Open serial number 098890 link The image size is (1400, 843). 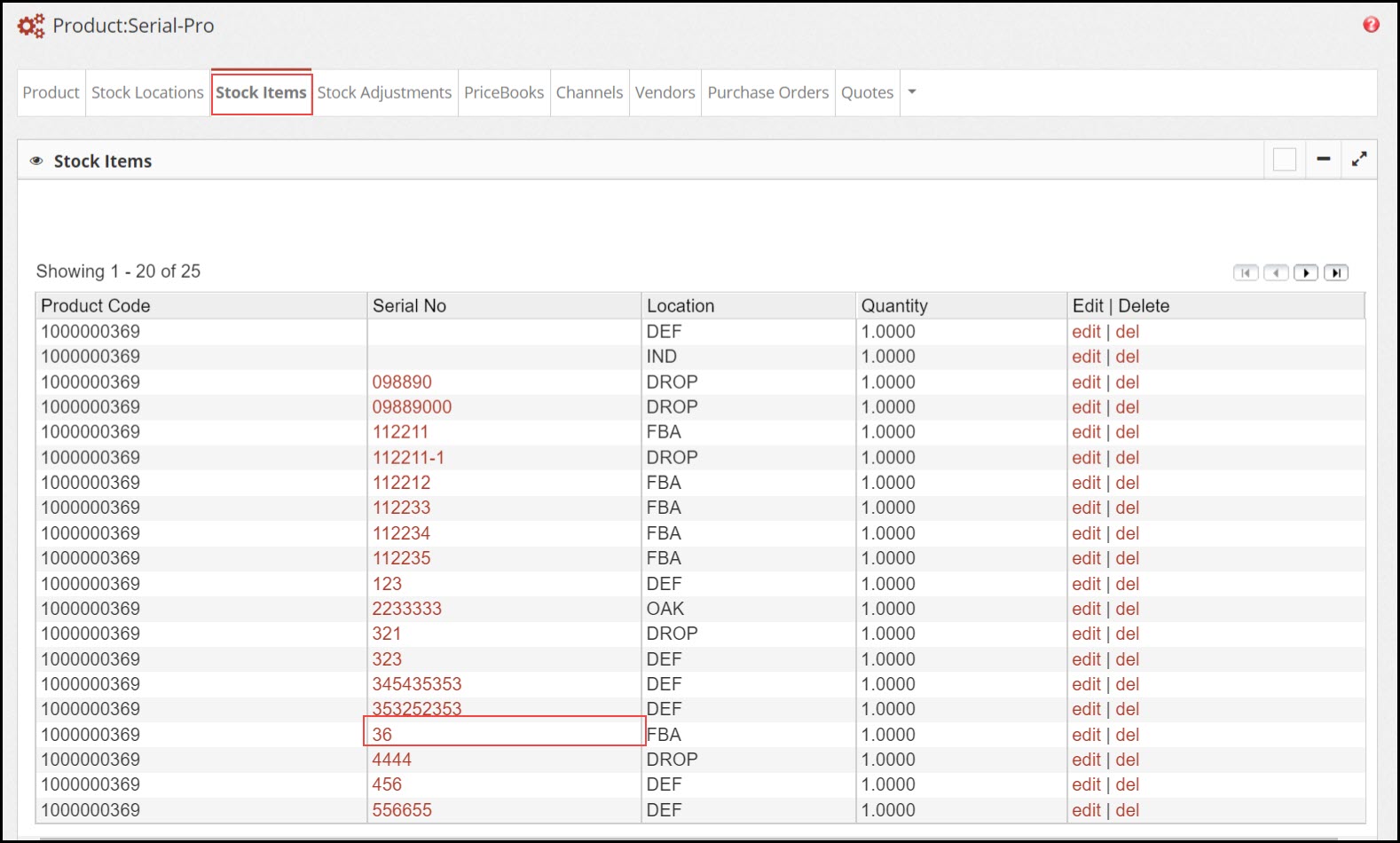(x=402, y=382)
